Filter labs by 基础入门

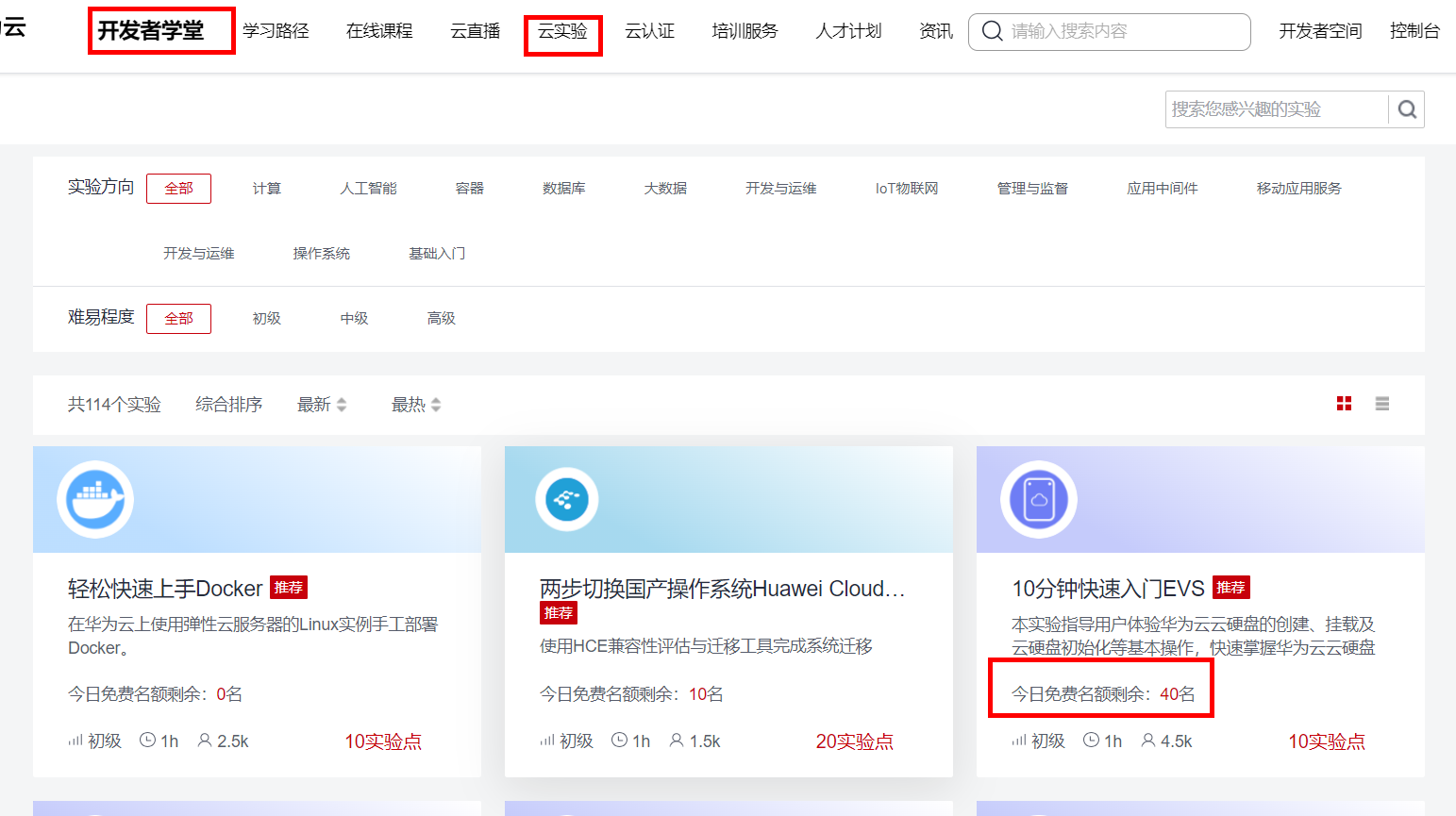[437, 254]
